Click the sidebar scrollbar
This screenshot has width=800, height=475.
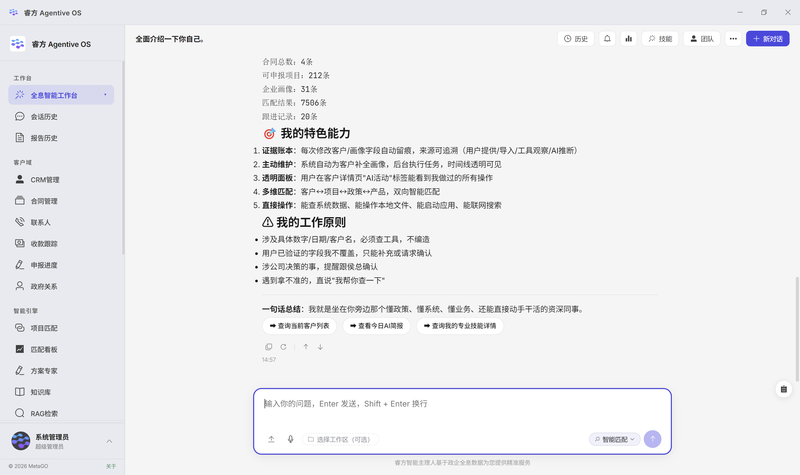123,158
